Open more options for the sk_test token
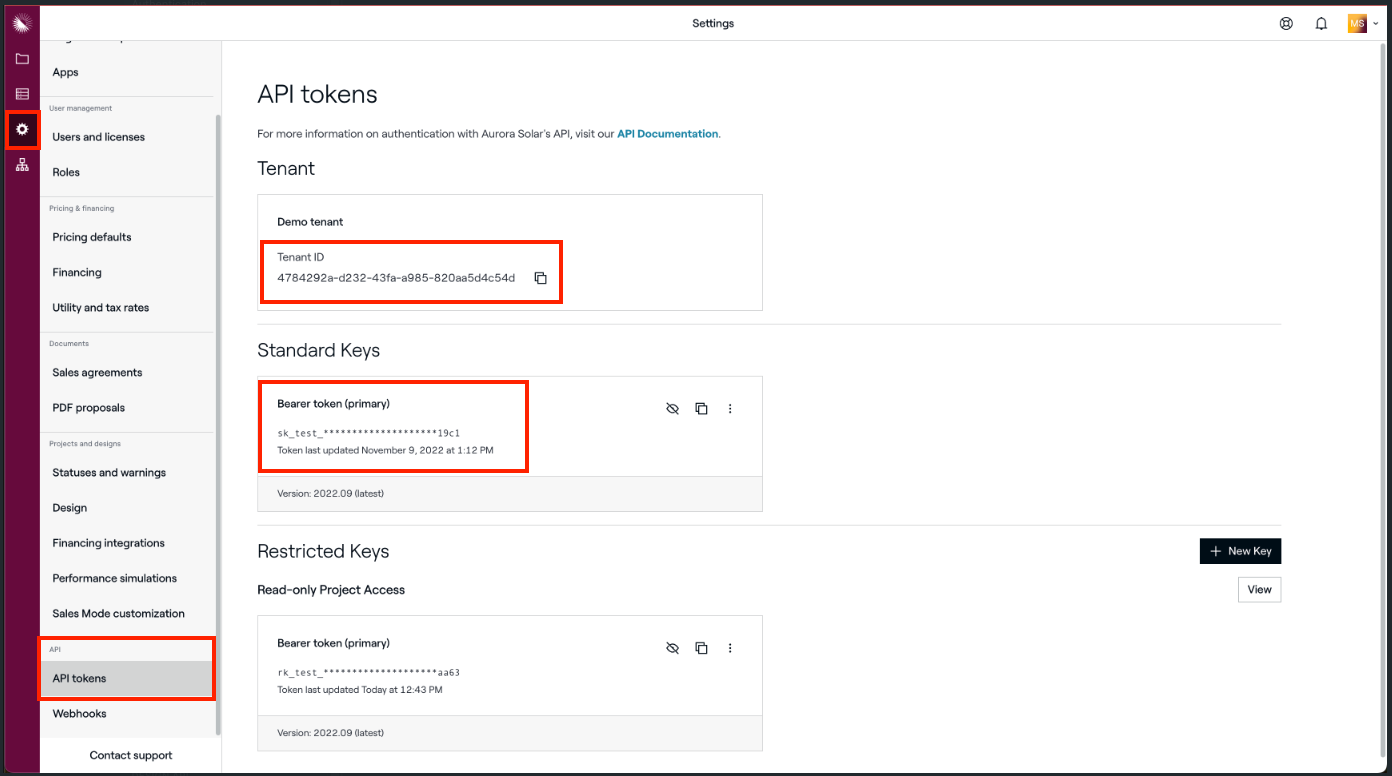This screenshot has height=776, width=1392. (x=730, y=408)
